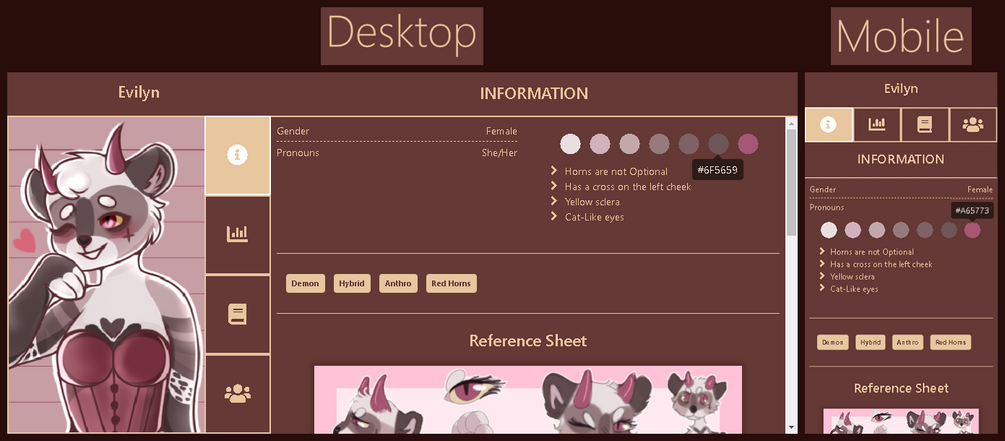Click 'Yellow sclera' in Desktop list

[592, 202]
